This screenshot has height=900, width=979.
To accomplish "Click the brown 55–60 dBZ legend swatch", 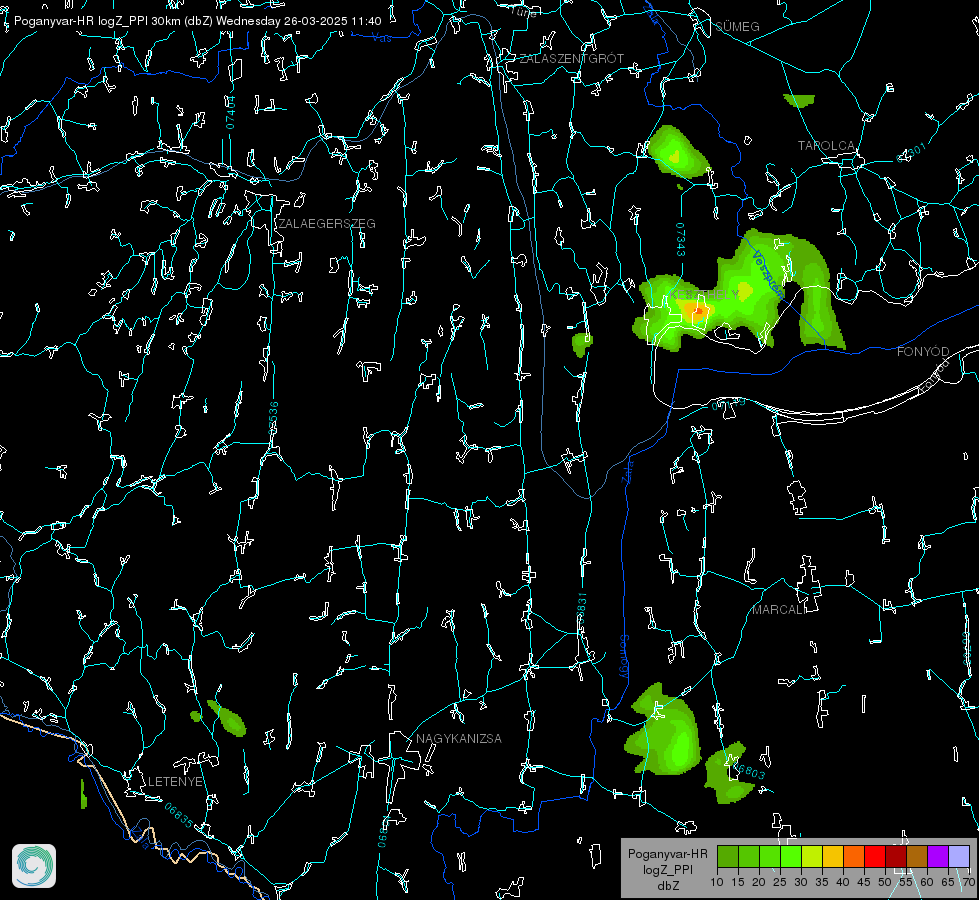I will [917, 856].
